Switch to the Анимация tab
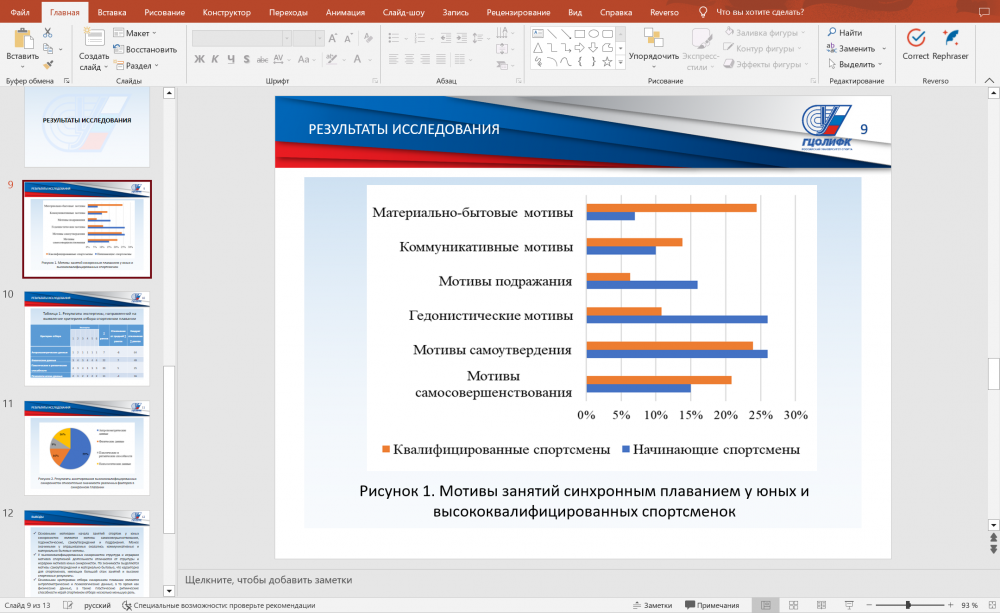The width and height of the screenshot is (1000, 613). 347,13
